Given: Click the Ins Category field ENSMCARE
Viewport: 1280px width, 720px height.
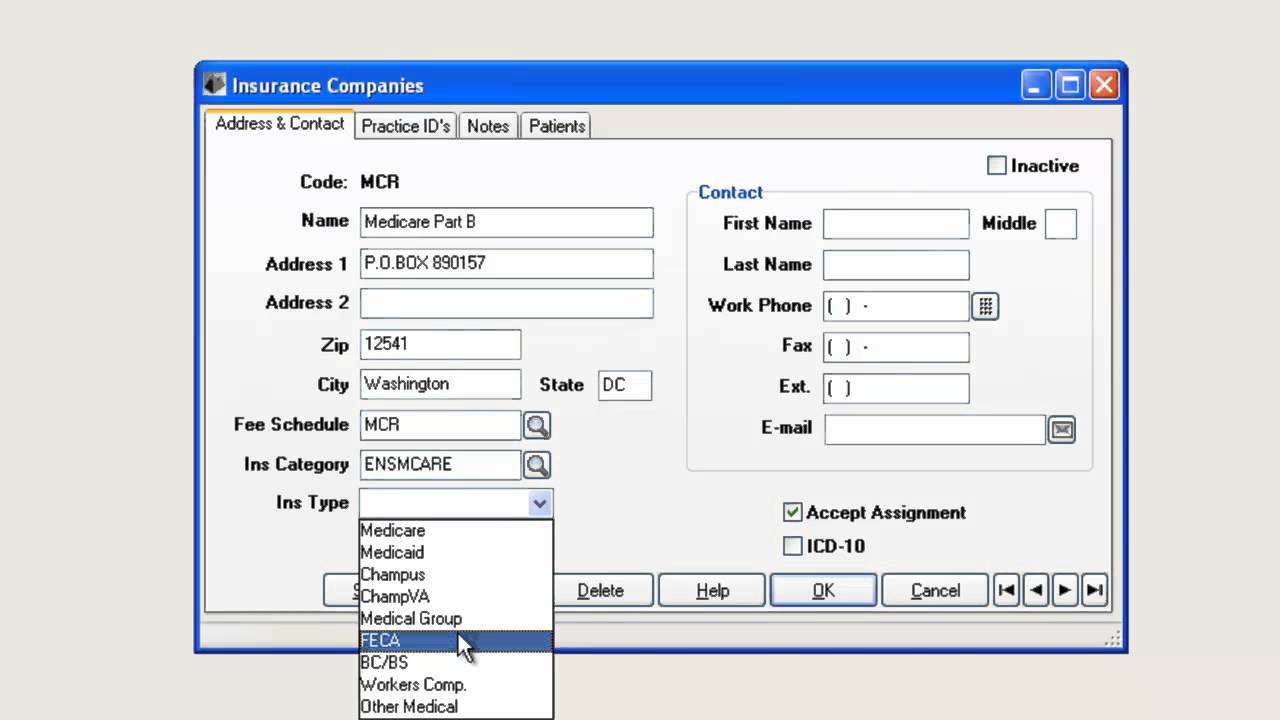Looking at the screenshot, I should click(x=440, y=465).
